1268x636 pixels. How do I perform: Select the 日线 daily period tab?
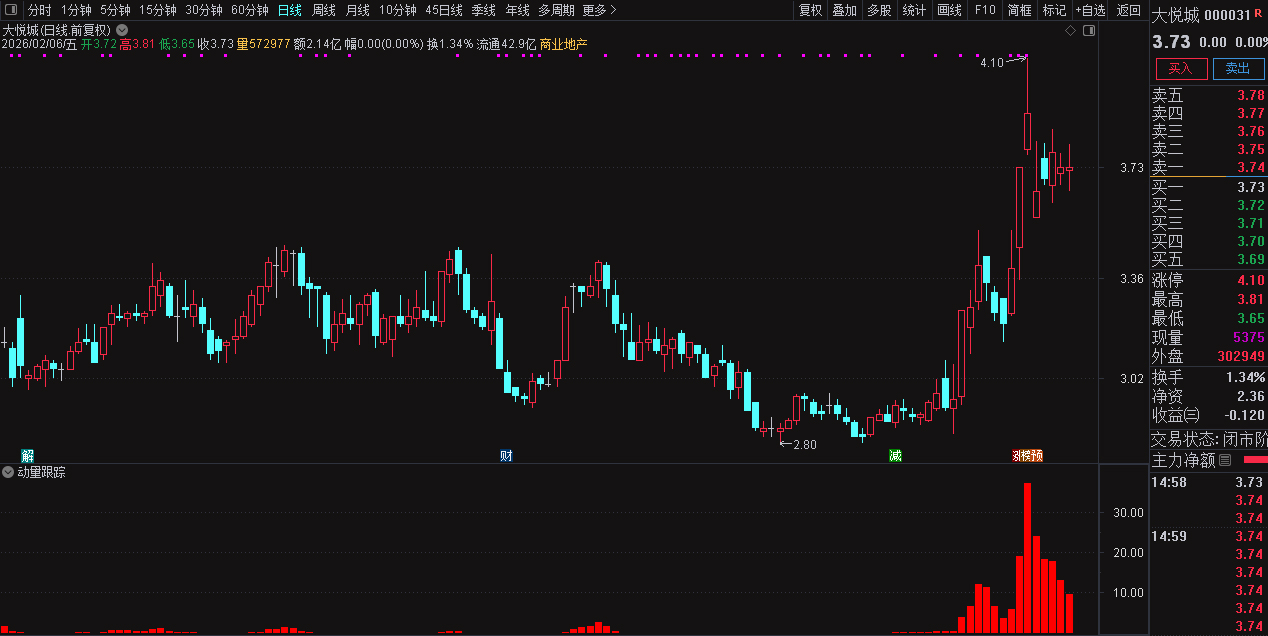click(x=290, y=10)
